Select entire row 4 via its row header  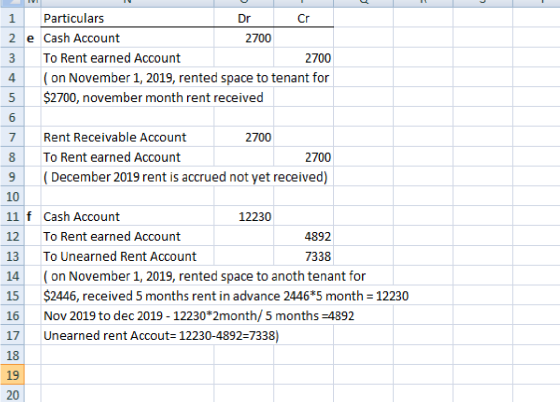12,77
